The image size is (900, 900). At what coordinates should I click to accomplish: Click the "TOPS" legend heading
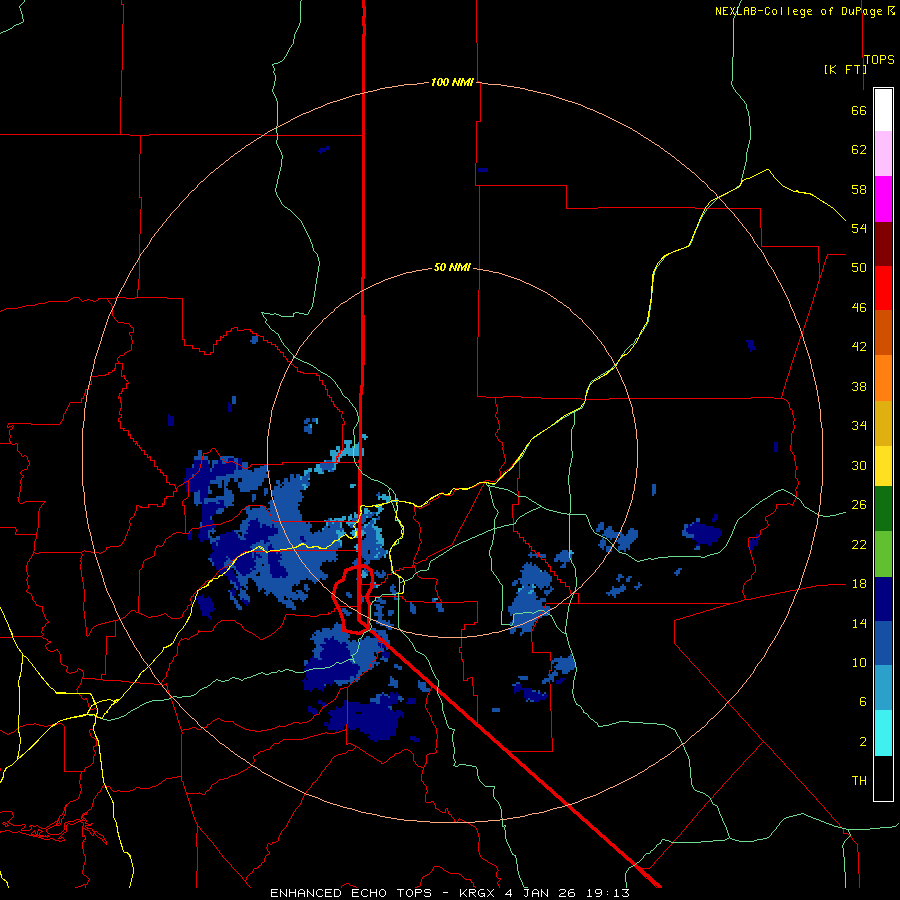coord(879,60)
